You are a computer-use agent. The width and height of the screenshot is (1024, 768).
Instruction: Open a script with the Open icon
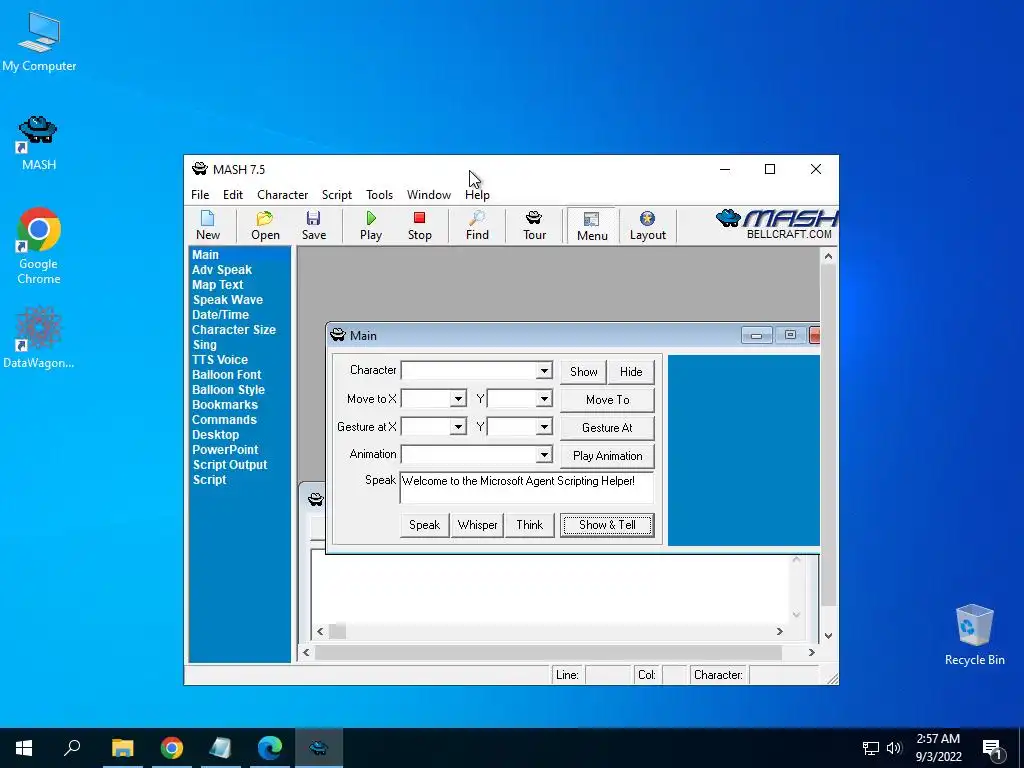(x=265, y=225)
